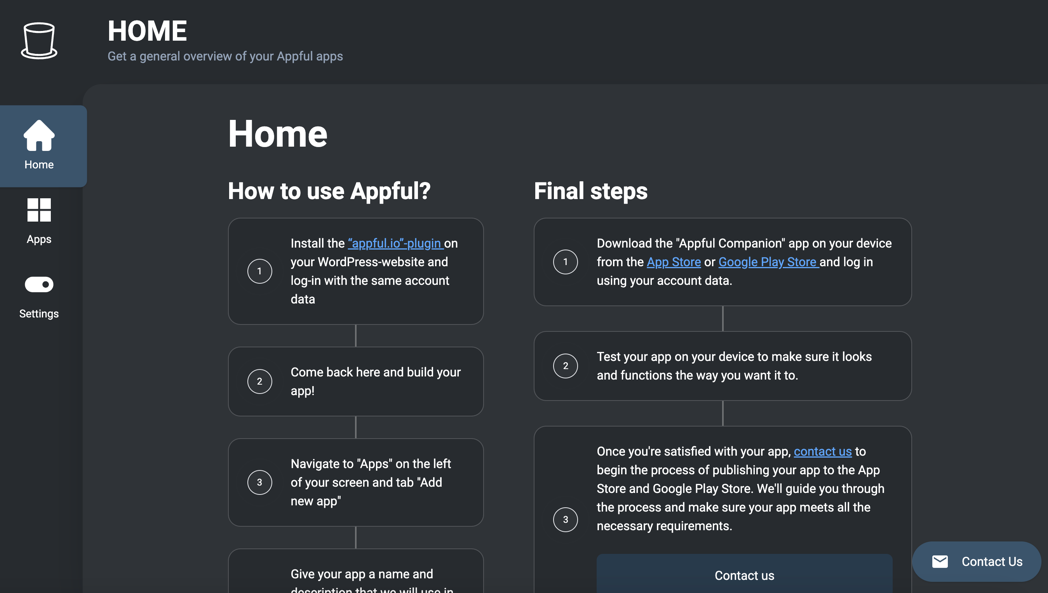Screen dimensions: 1048x593
Task: Open the Google Play Store link
Action: [x=767, y=262]
